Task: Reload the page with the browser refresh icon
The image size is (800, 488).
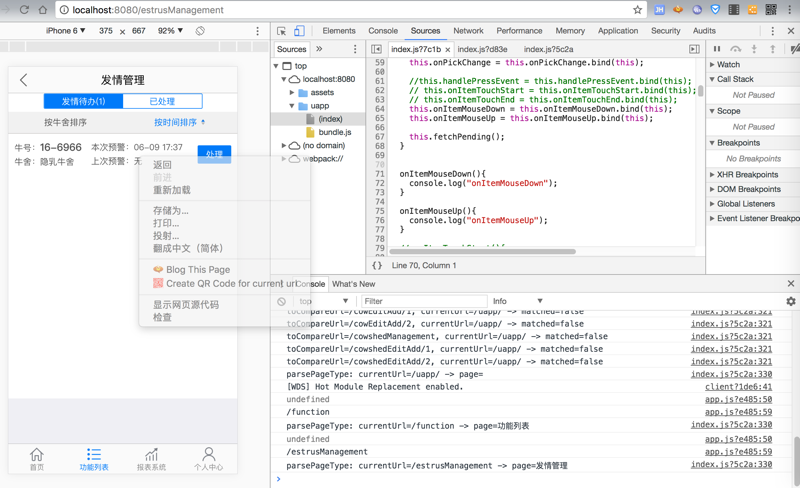Action: (x=24, y=10)
